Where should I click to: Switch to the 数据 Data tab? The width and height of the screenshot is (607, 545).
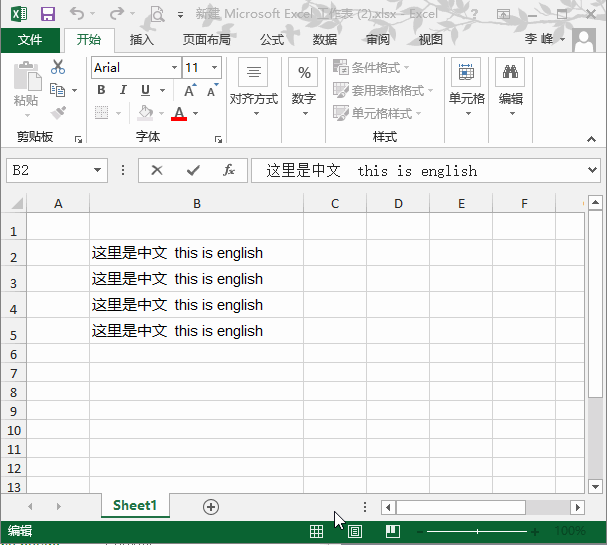coord(324,40)
